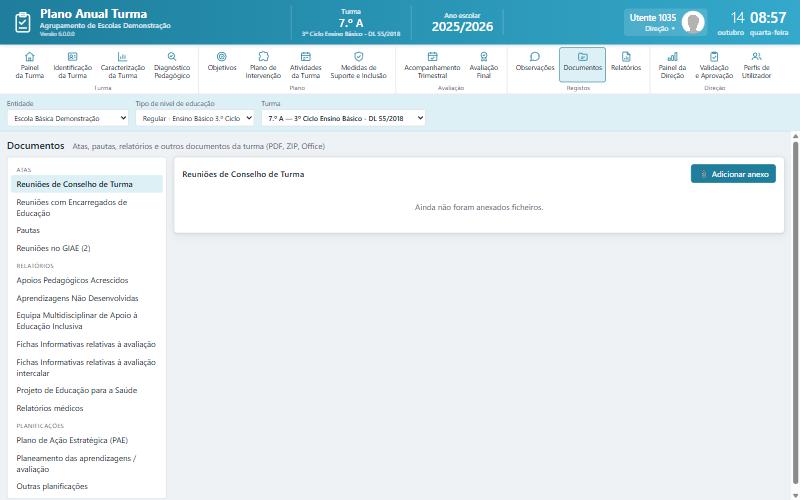
Task: Click the 'Agrupamento de Escolas Demonstração' subtitle
Action: point(105,26)
